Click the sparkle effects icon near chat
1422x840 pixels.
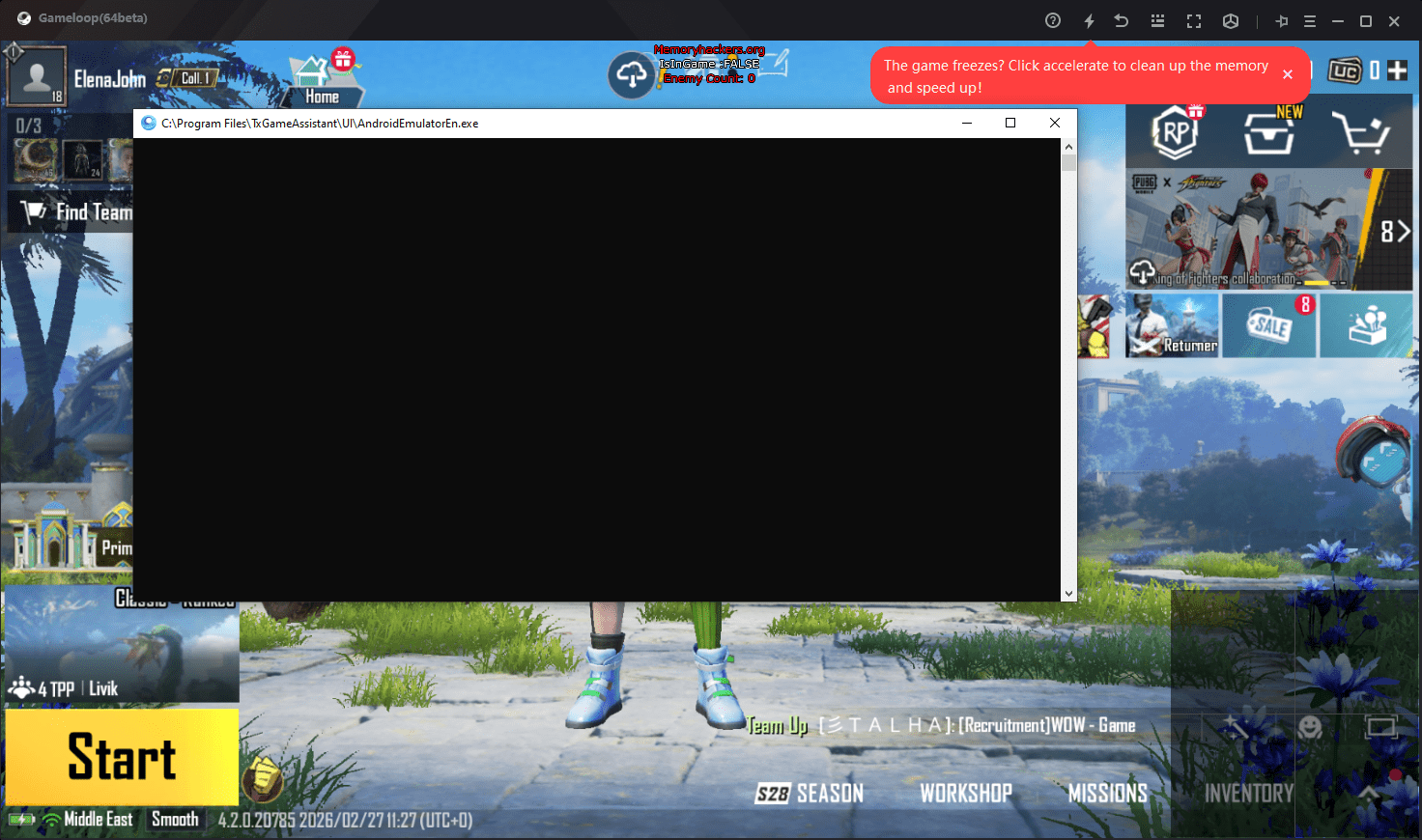pos(1236,726)
